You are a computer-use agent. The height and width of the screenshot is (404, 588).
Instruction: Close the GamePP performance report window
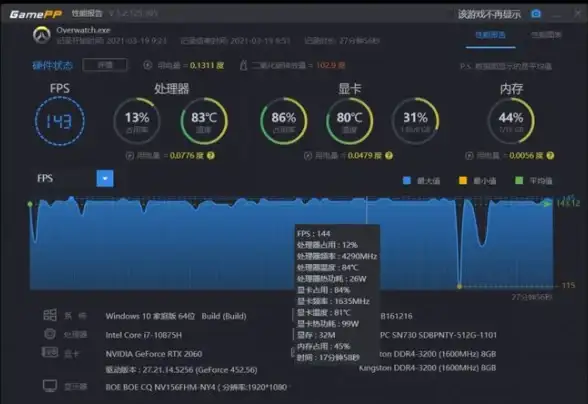[x=578, y=13]
